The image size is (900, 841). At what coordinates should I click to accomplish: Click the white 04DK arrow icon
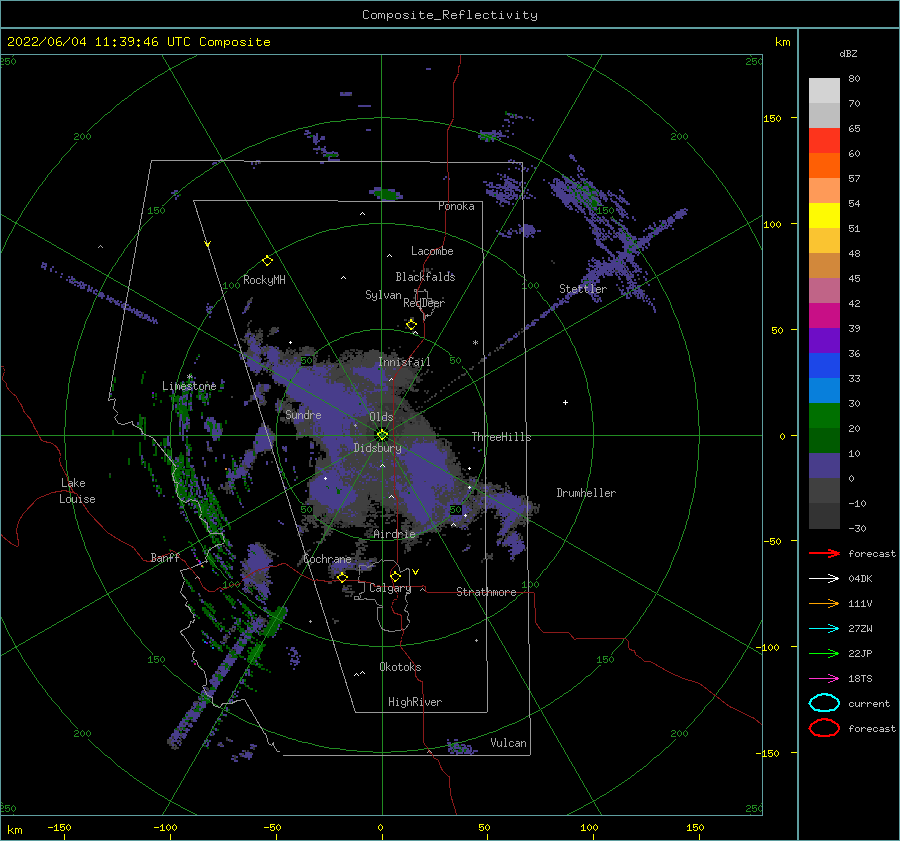pyautogui.click(x=824, y=578)
